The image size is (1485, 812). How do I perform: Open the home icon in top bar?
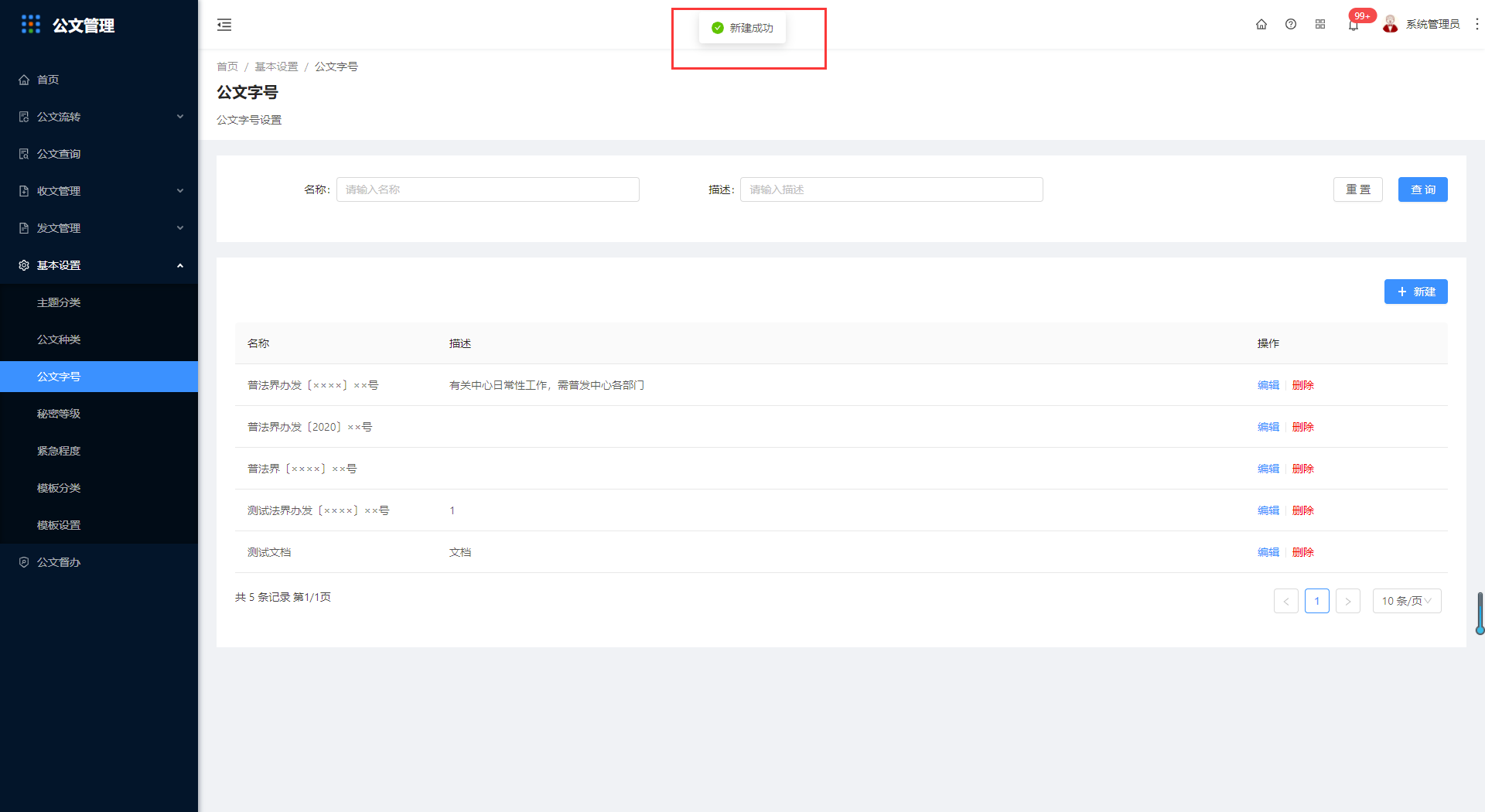tap(1261, 25)
